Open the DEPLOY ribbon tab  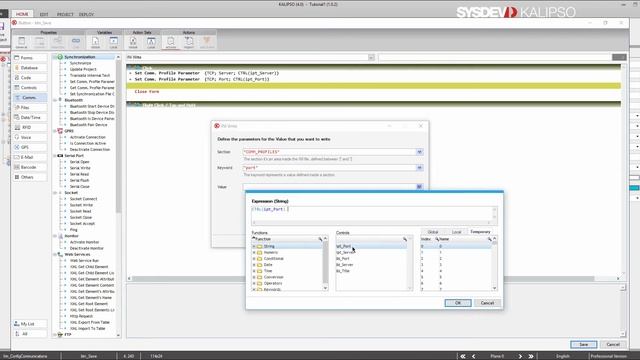(x=86, y=14)
